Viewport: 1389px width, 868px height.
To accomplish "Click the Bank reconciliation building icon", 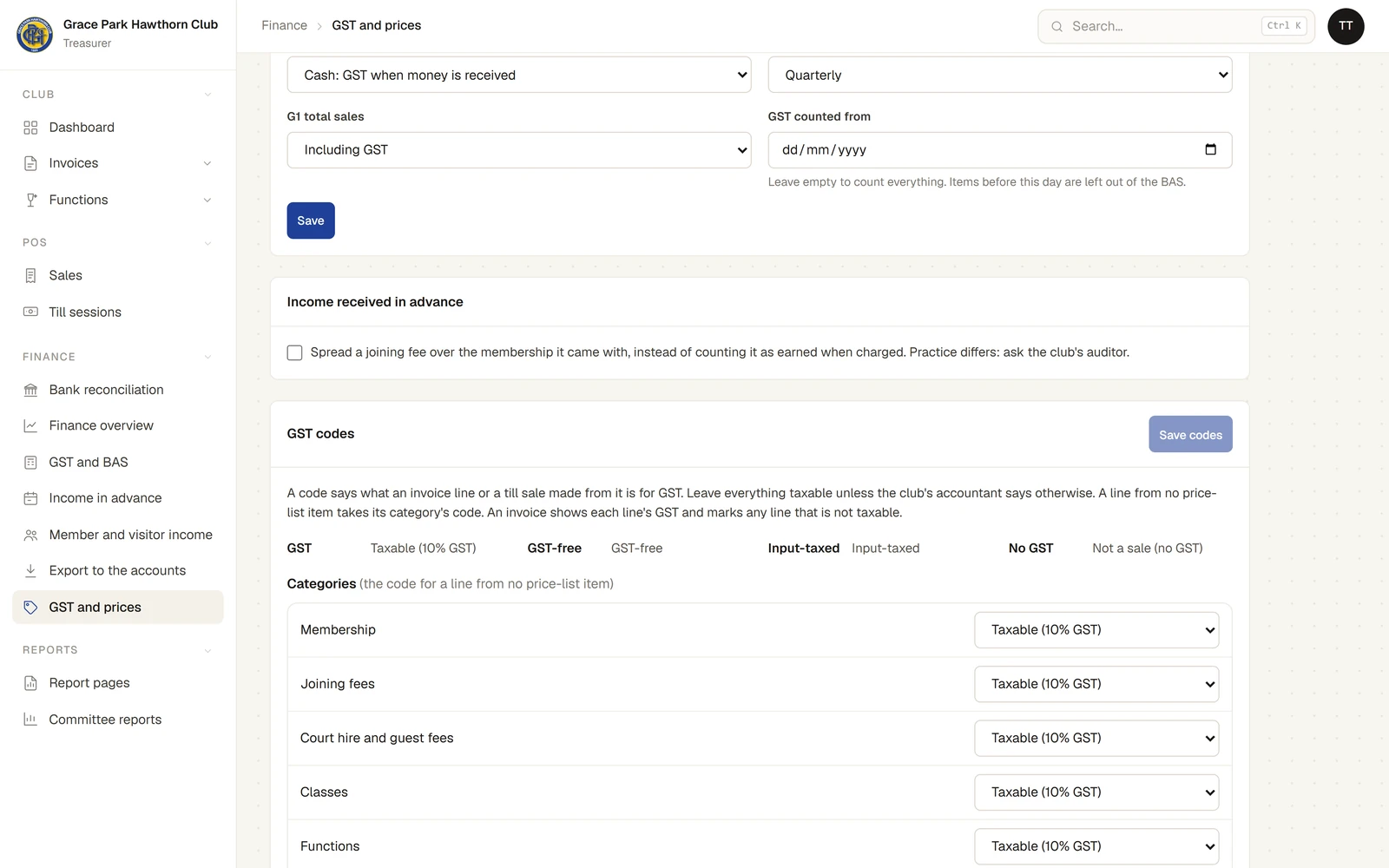I will (30, 390).
